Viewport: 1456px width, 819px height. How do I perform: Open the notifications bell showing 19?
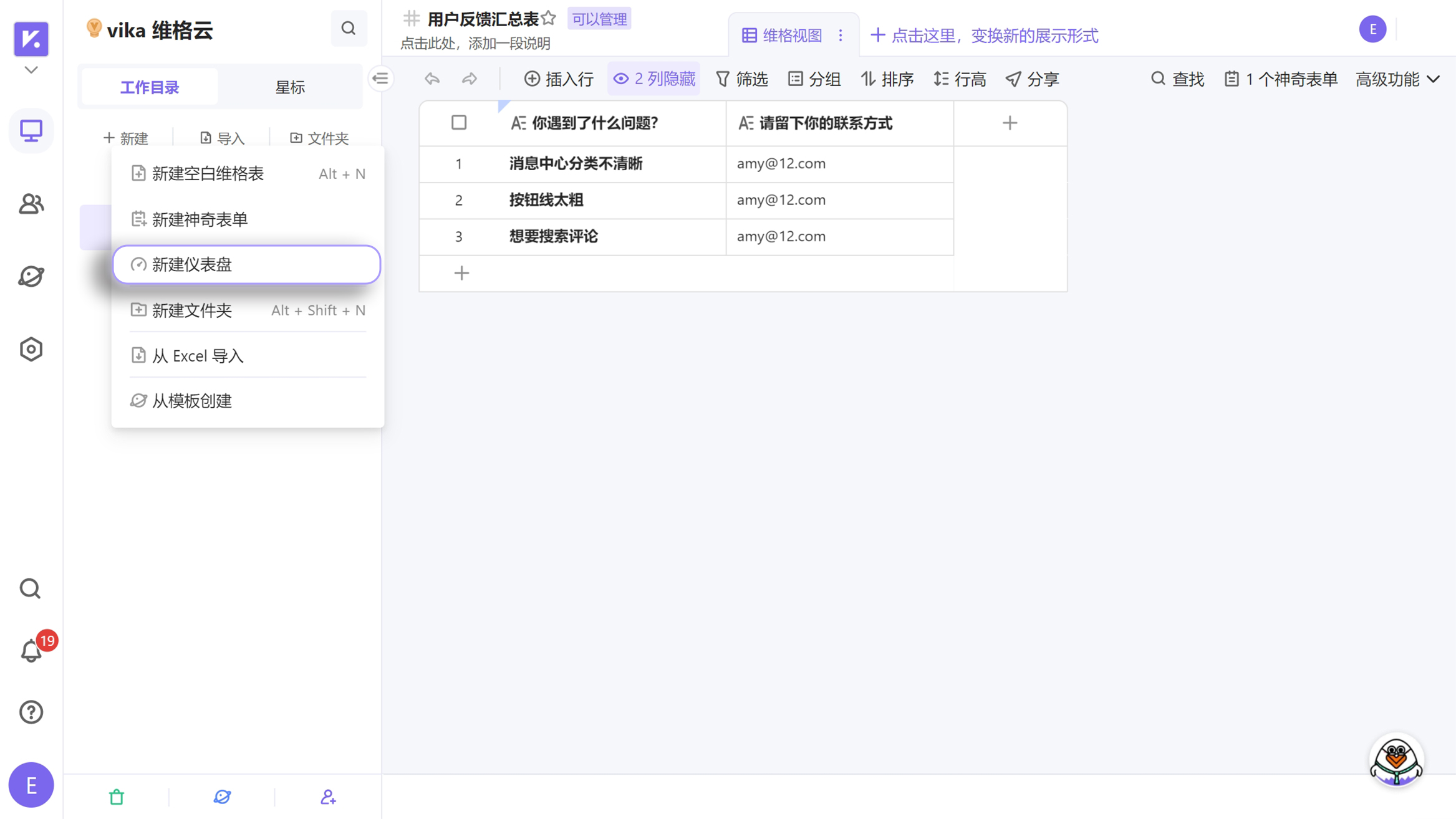click(x=31, y=650)
